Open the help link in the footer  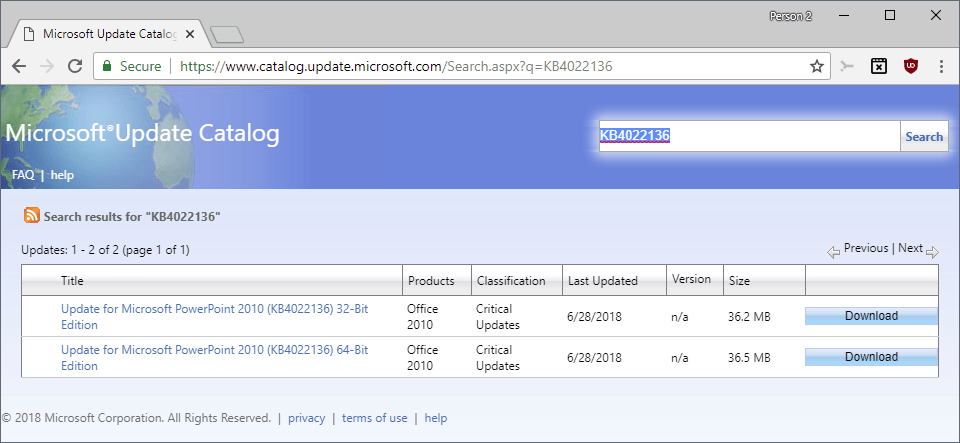coord(435,418)
